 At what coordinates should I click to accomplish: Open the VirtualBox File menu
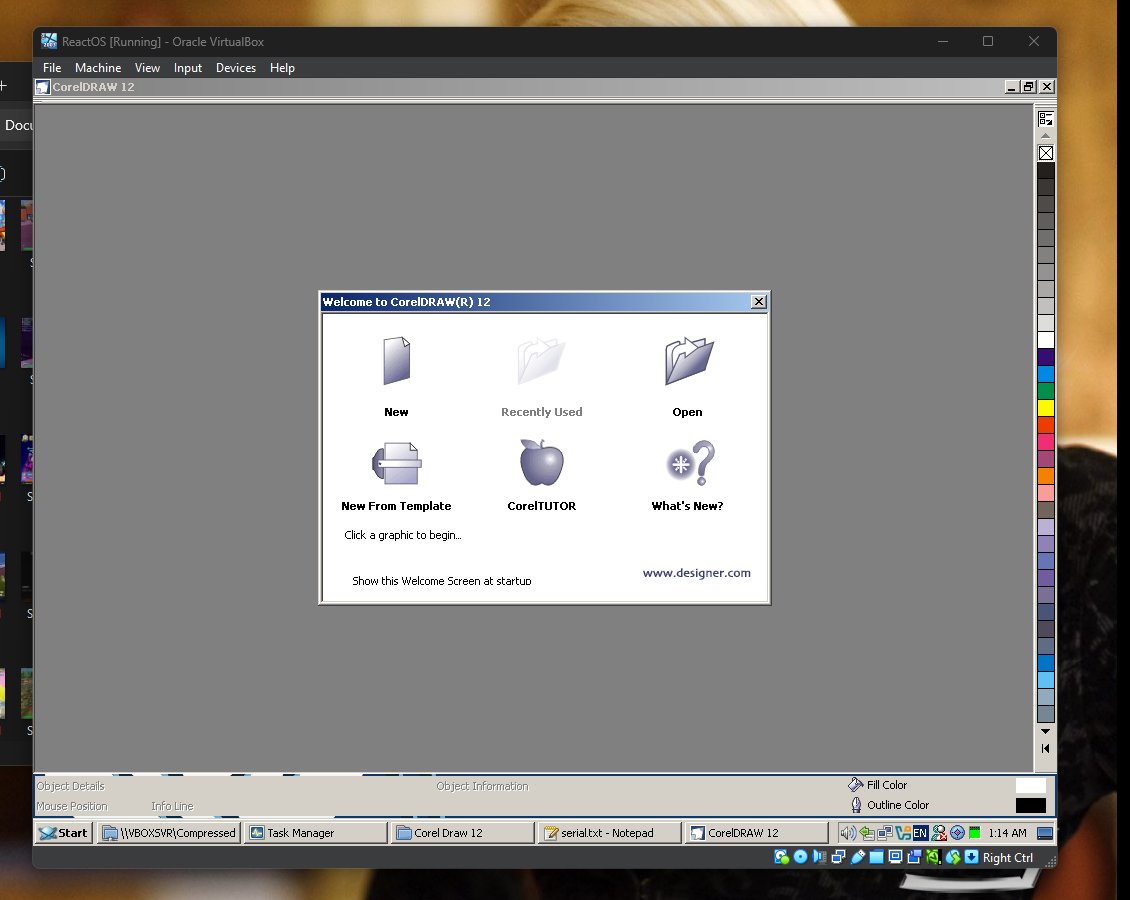52,68
